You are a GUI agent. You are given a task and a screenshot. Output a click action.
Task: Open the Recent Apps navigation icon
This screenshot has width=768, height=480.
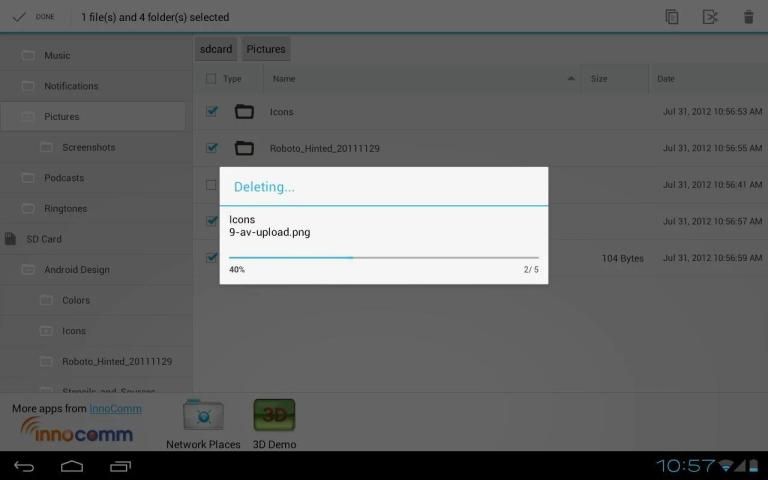121,466
